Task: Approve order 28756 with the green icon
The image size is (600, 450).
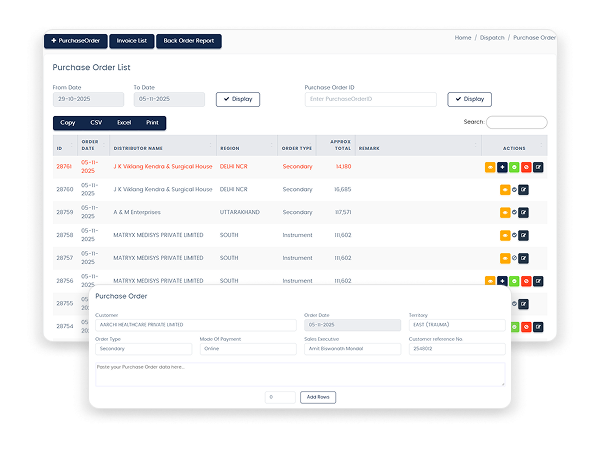Action: click(514, 281)
